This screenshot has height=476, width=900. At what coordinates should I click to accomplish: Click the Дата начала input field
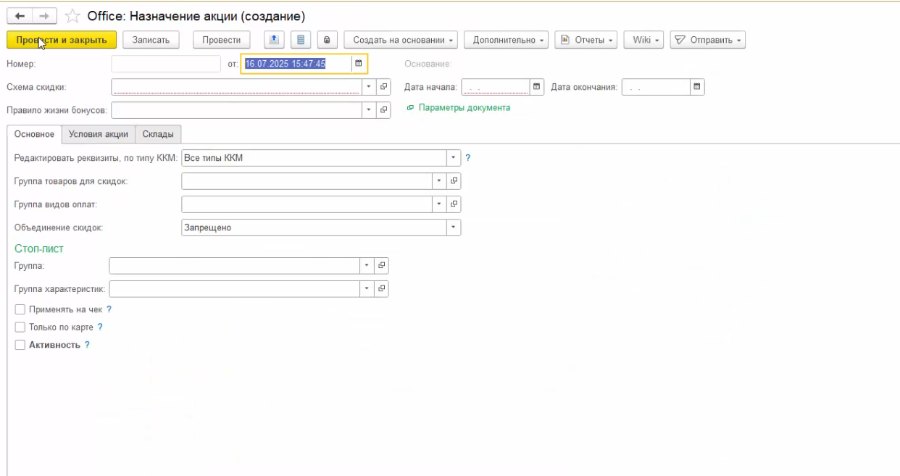click(495, 87)
